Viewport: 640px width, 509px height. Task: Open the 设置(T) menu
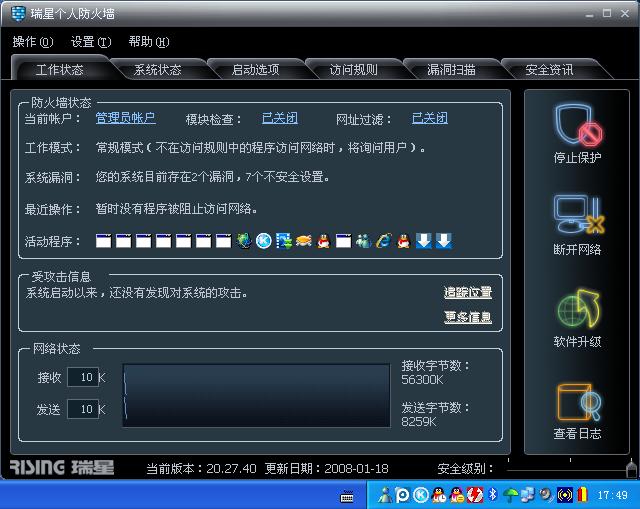click(91, 42)
